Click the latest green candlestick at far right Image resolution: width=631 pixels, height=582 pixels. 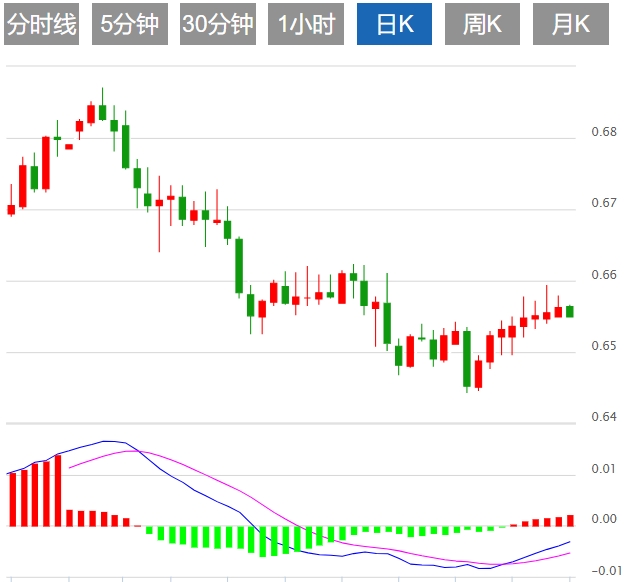pos(570,312)
